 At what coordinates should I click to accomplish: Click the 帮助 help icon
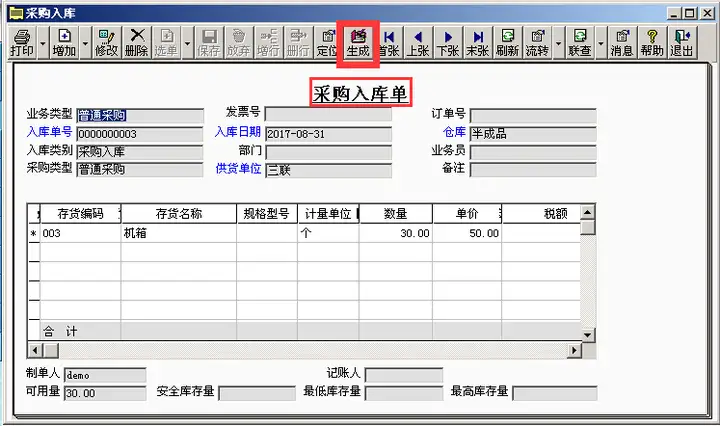[652, 43]
